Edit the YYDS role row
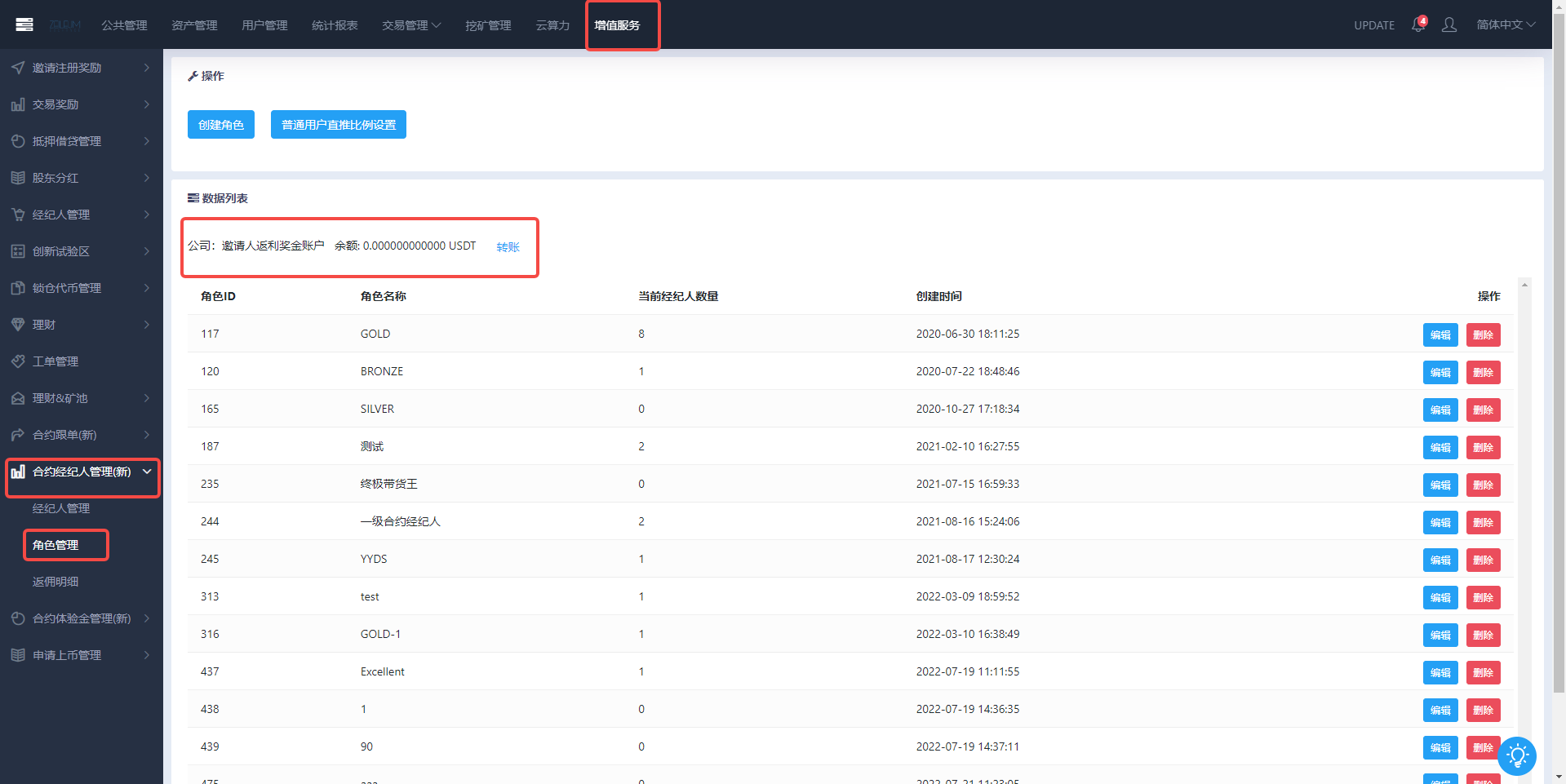This screenshot has height=784, width=1566. tap(1440, 560)
